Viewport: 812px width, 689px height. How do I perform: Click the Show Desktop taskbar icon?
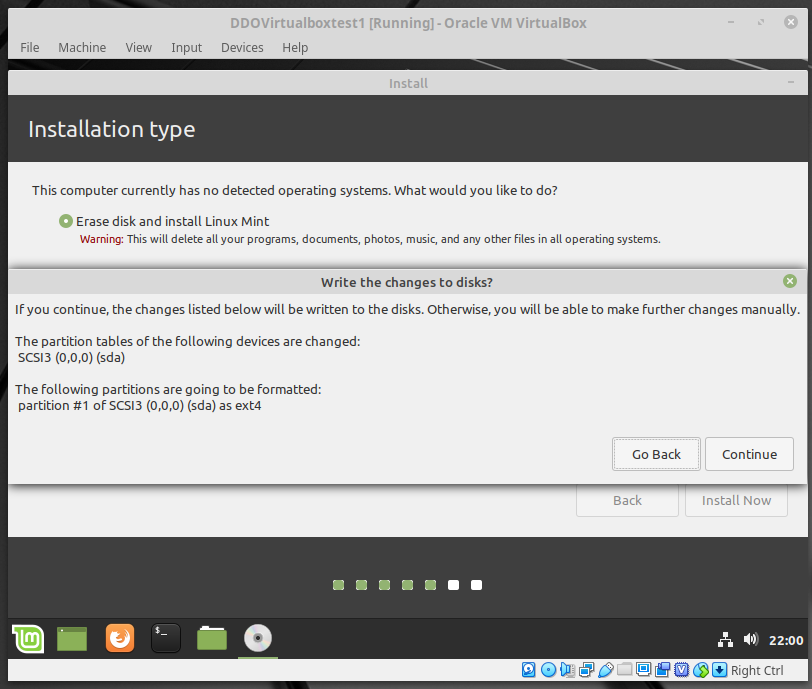72,638
